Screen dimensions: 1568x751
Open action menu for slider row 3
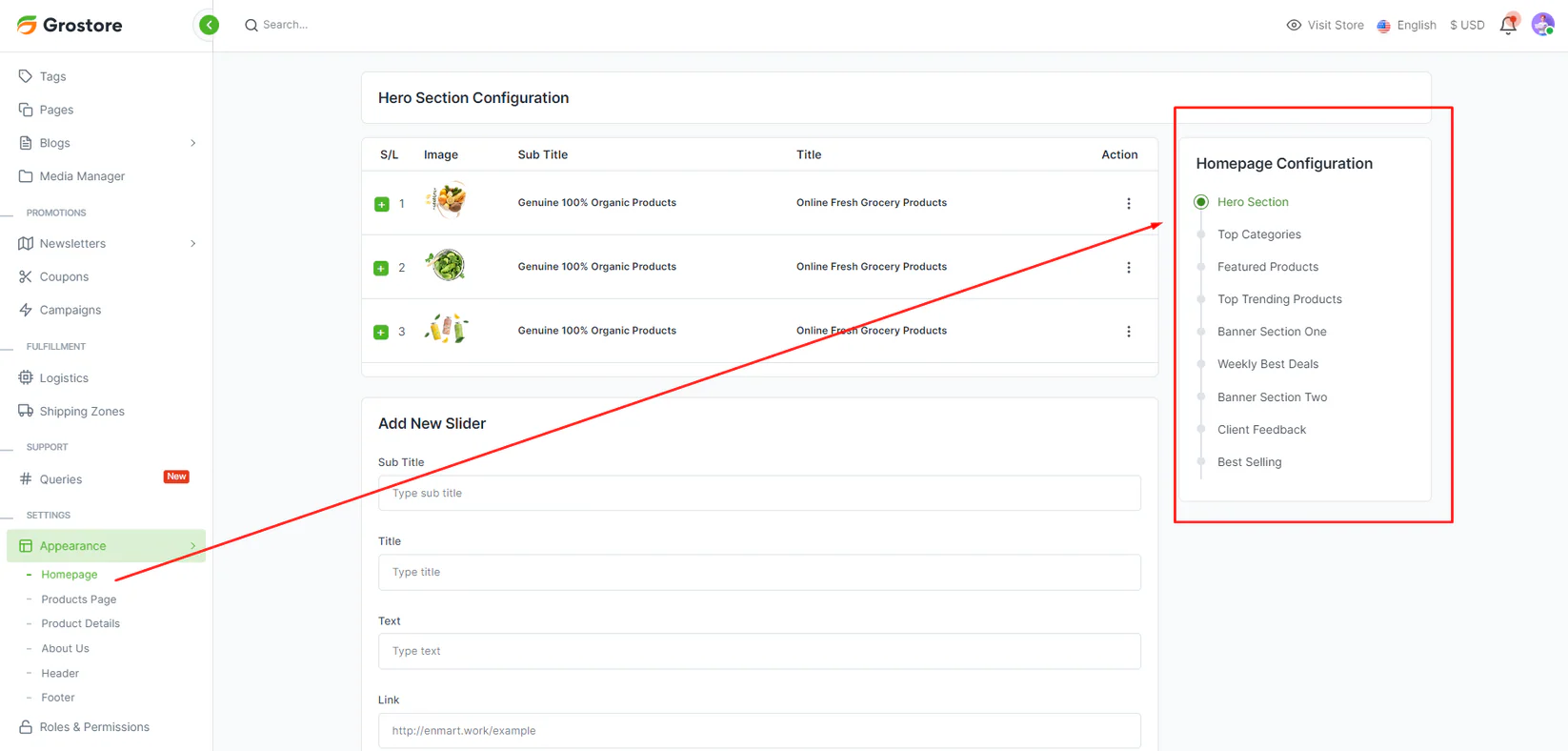(x=1129, y=332)
